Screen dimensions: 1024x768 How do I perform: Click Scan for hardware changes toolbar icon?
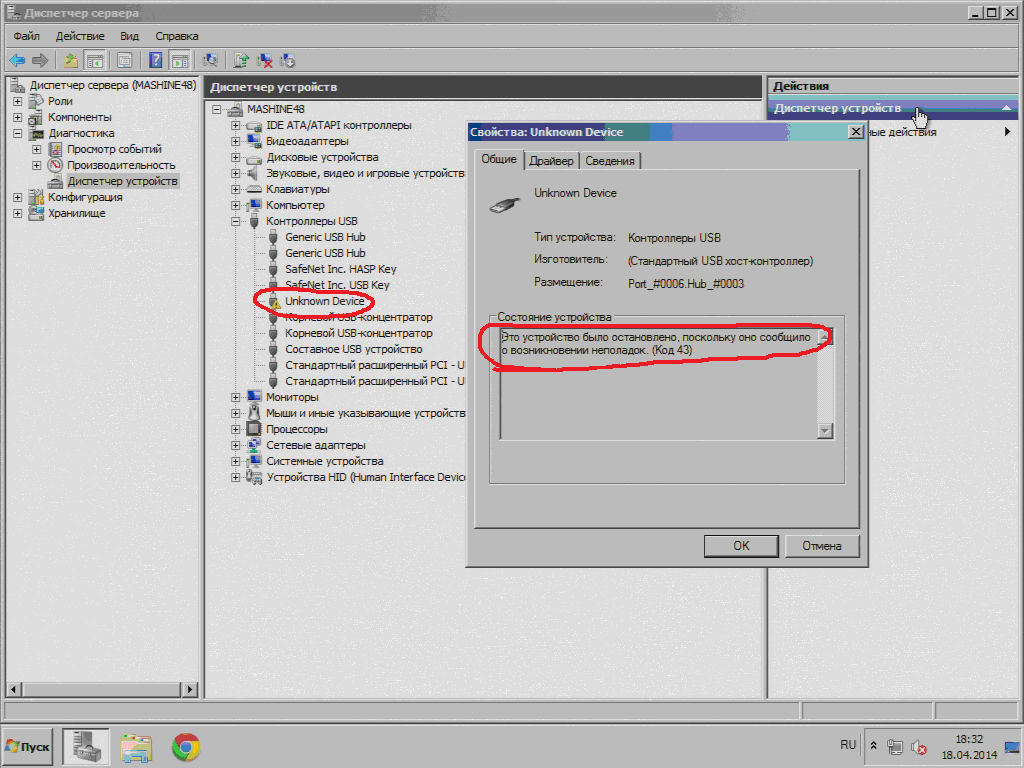211,60
